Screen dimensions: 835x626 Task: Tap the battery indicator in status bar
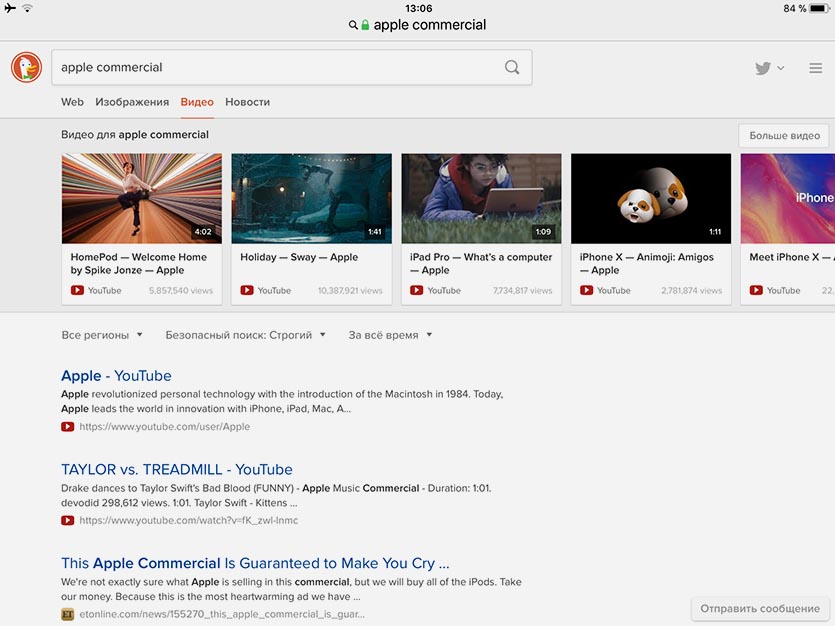point(819,9)
